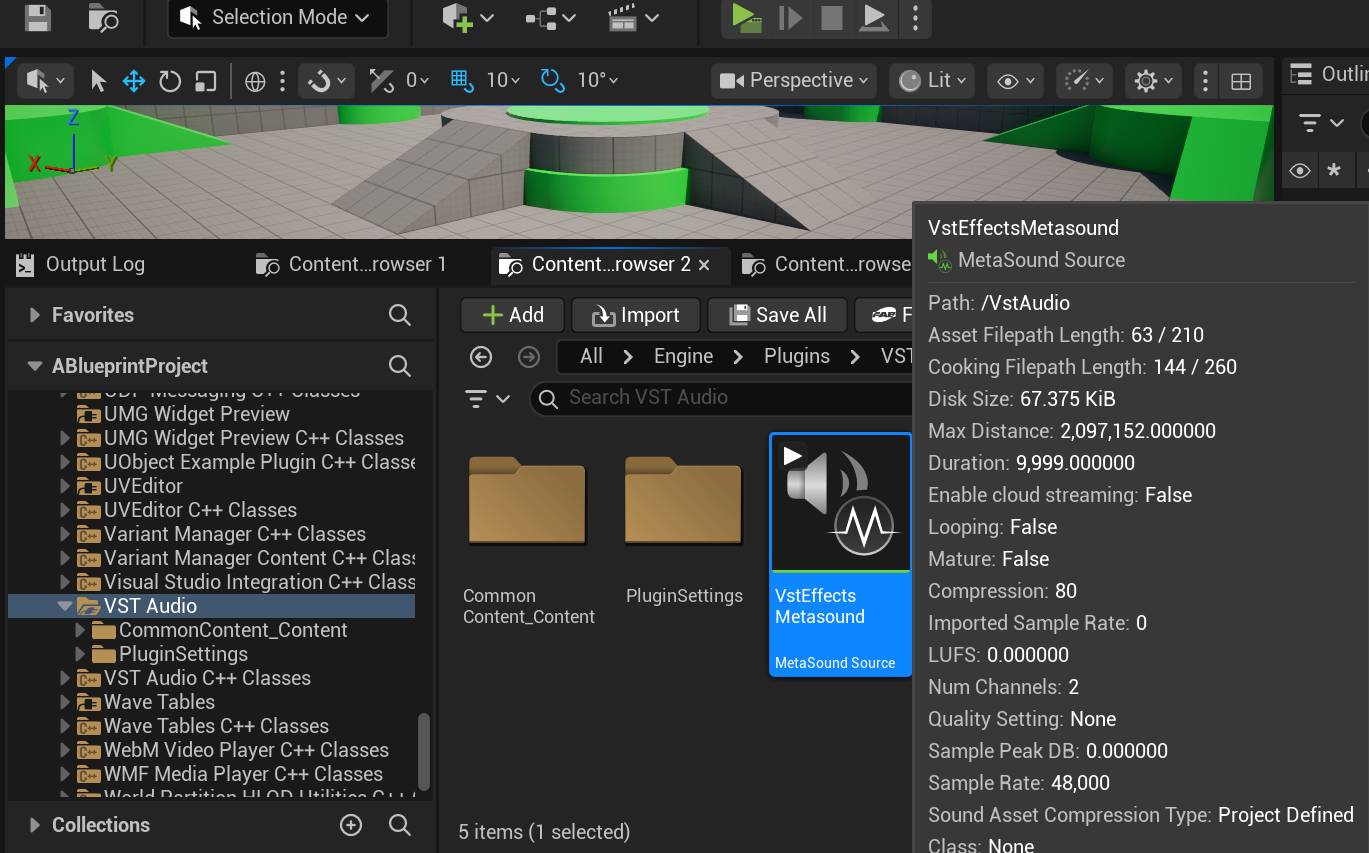
Task: Collapse the VST Audio folder tree
Action: [x=65, y=606]
